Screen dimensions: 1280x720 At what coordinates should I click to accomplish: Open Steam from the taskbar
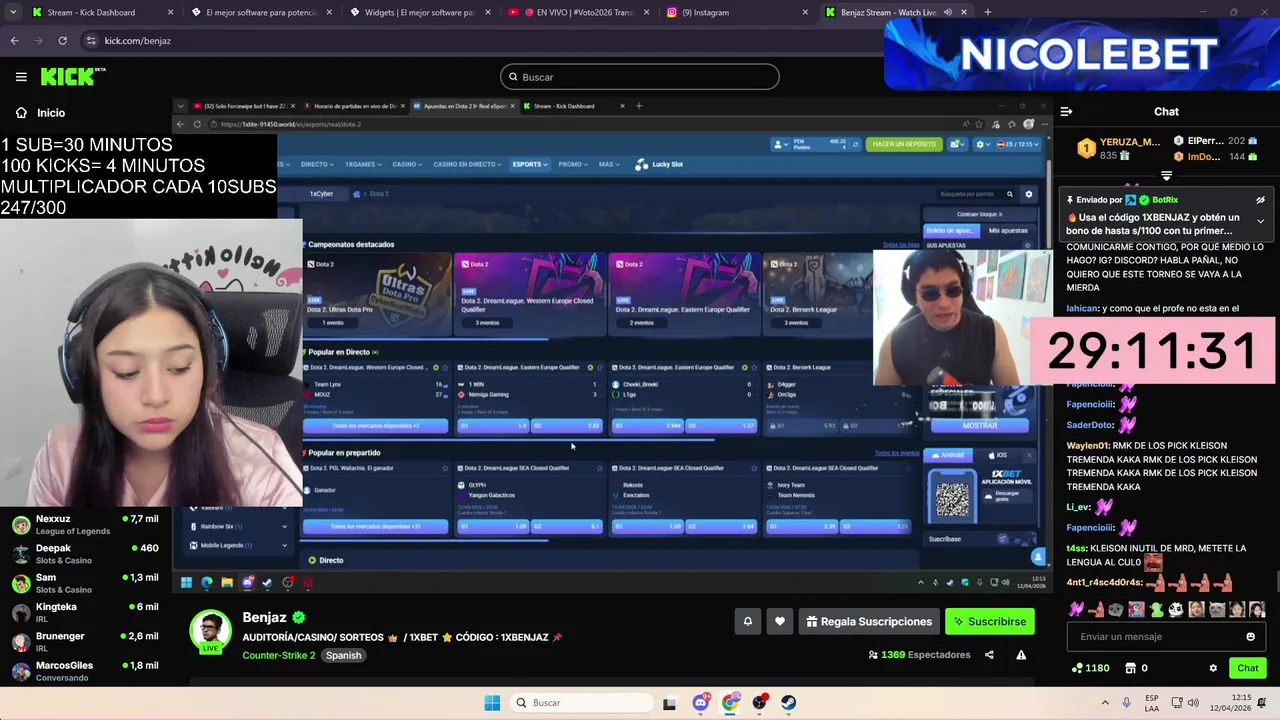(789, 703)
